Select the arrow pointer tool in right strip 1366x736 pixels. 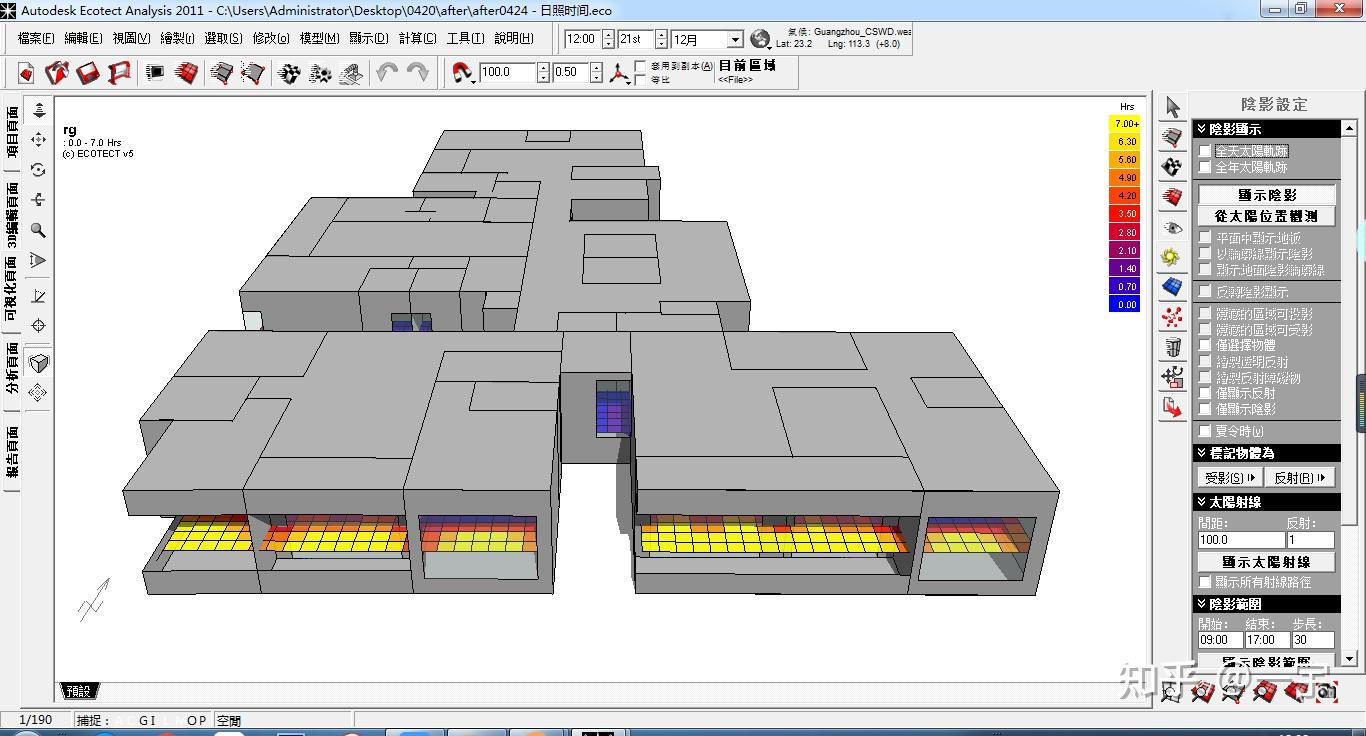pos(1172,107)
